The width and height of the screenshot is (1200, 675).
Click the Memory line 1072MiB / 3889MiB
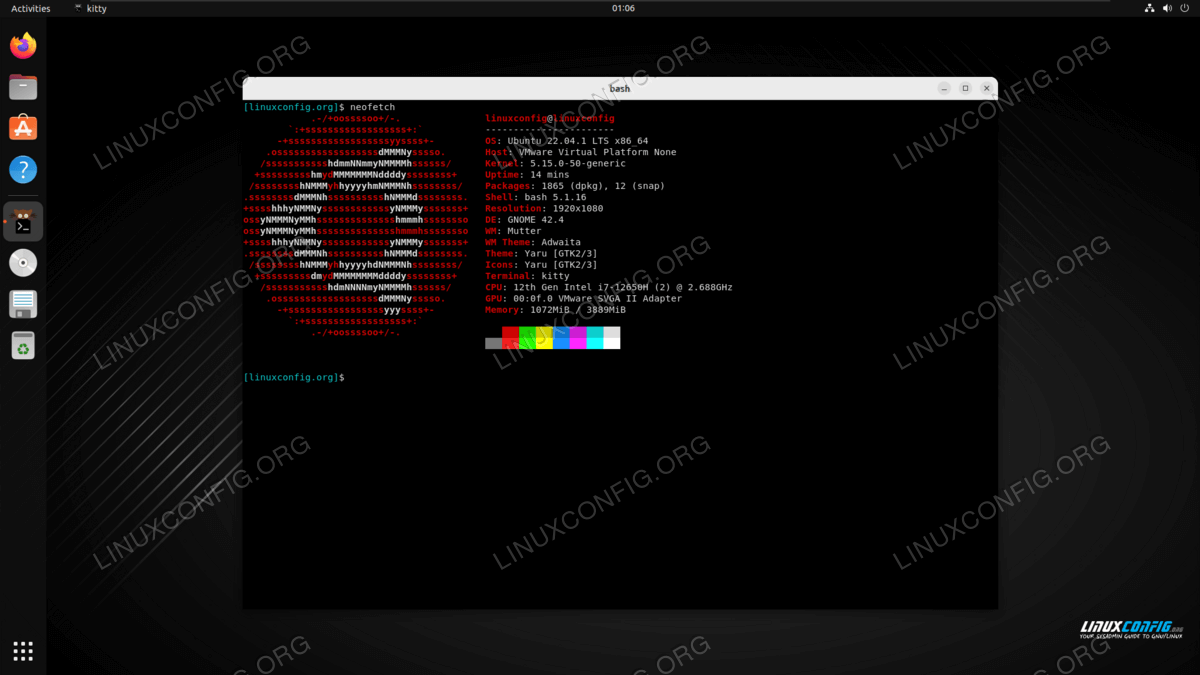click(558, 310)
